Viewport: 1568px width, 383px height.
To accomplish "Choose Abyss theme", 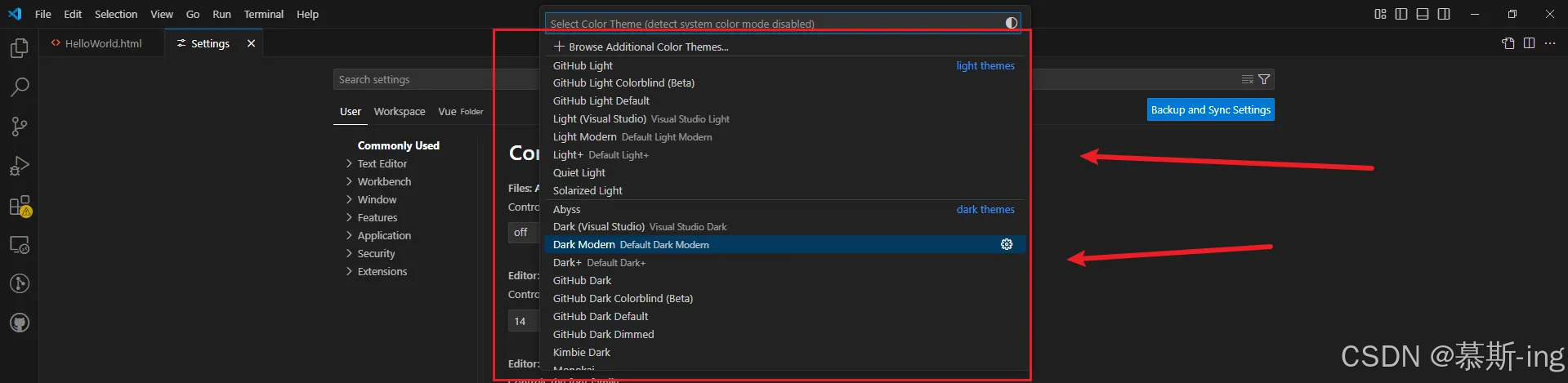I will tap(785, 209).
